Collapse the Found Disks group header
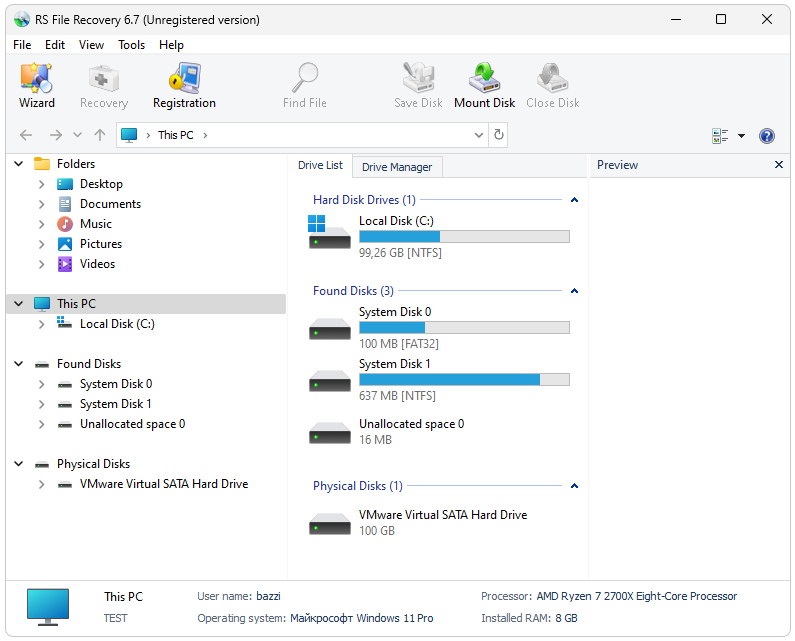 [x=574, y=291]
